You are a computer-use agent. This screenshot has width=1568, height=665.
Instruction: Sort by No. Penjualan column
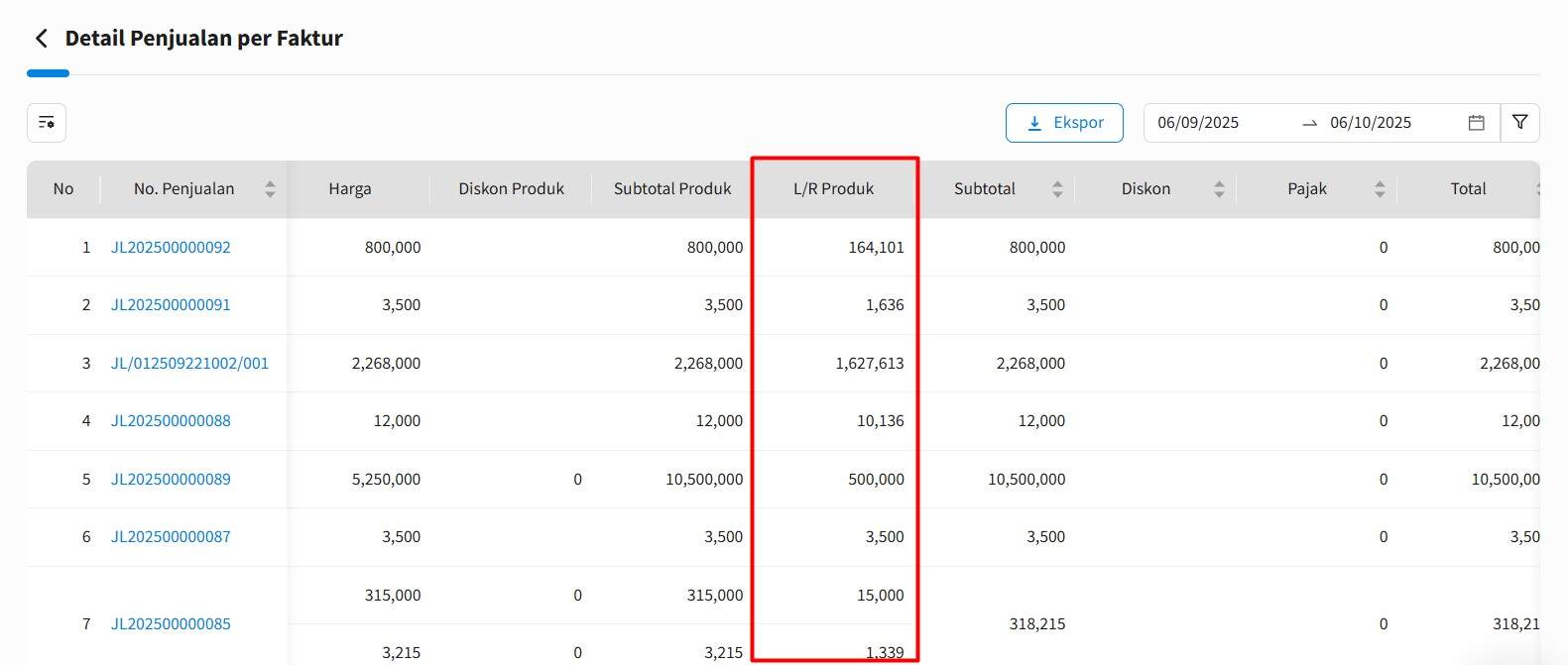pos(270,189)
